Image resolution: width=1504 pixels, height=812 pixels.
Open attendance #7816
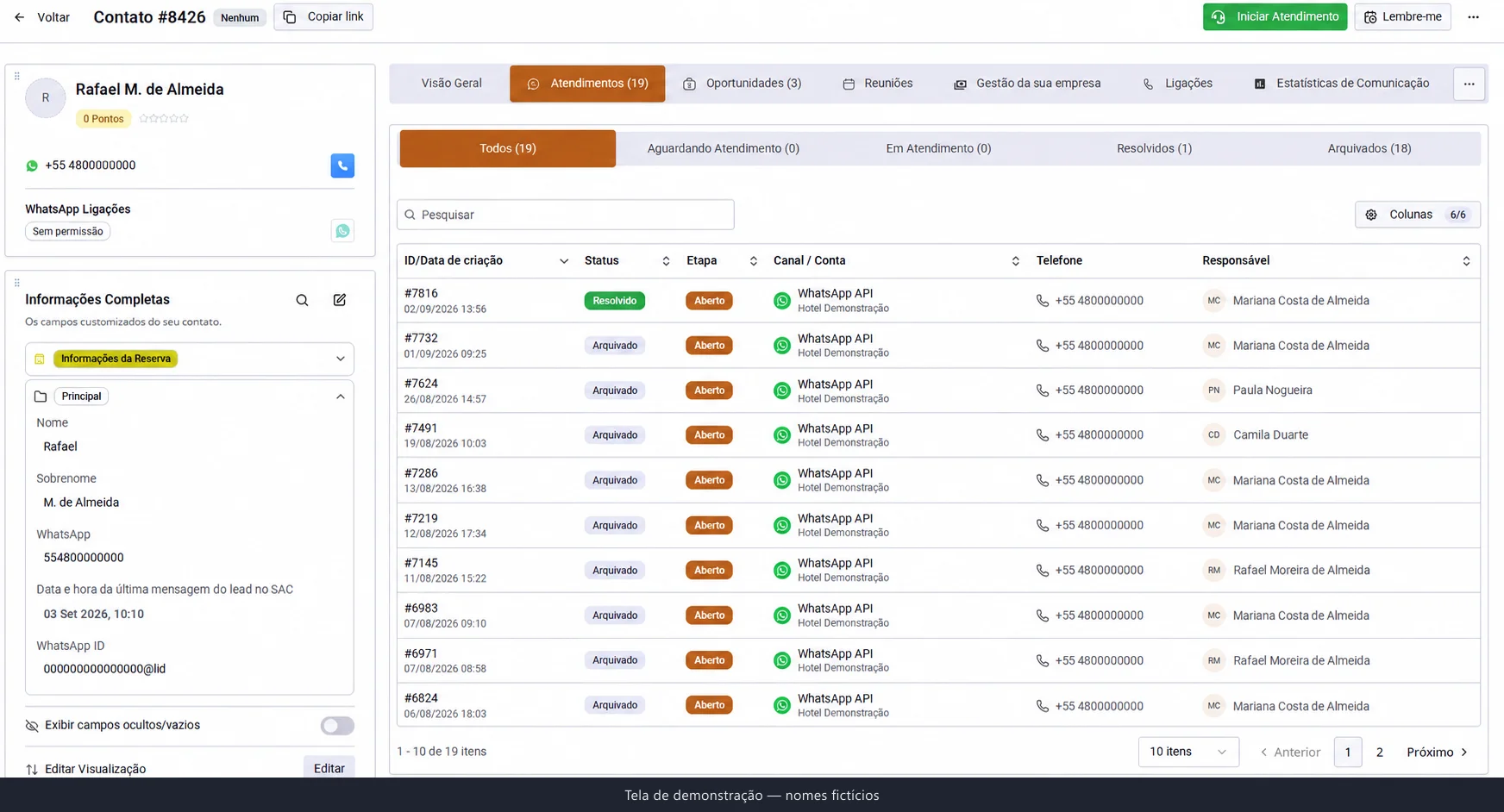click(421, 293)
